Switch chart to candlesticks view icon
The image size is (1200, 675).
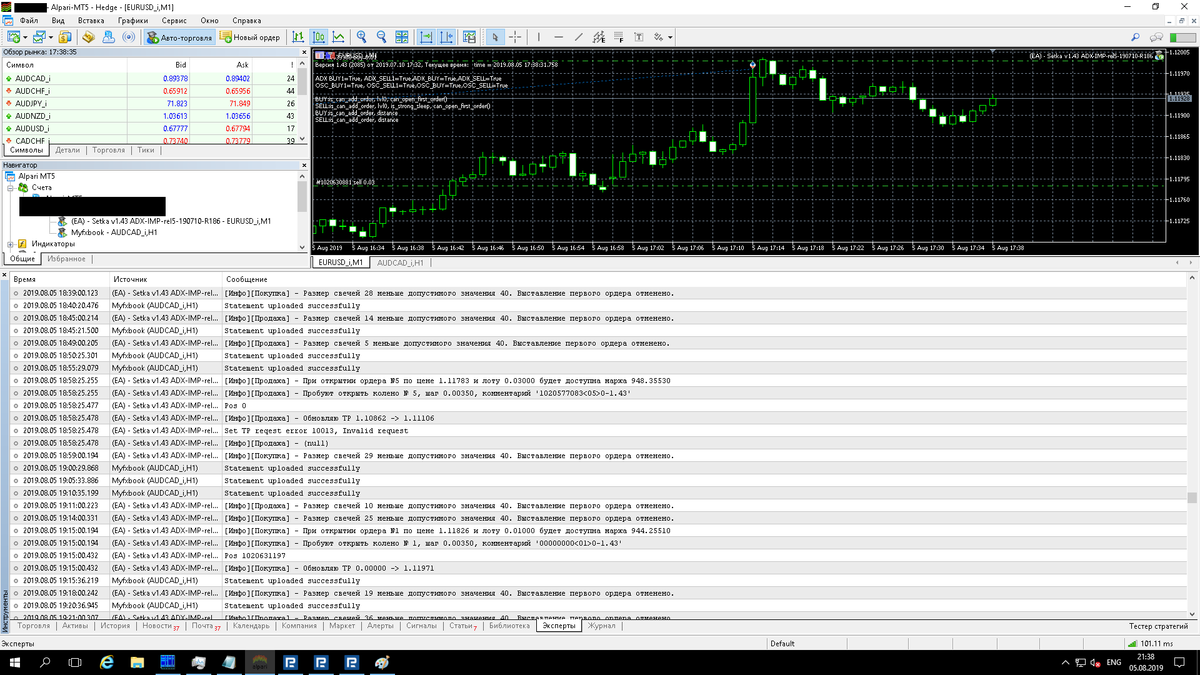(319, 37)
